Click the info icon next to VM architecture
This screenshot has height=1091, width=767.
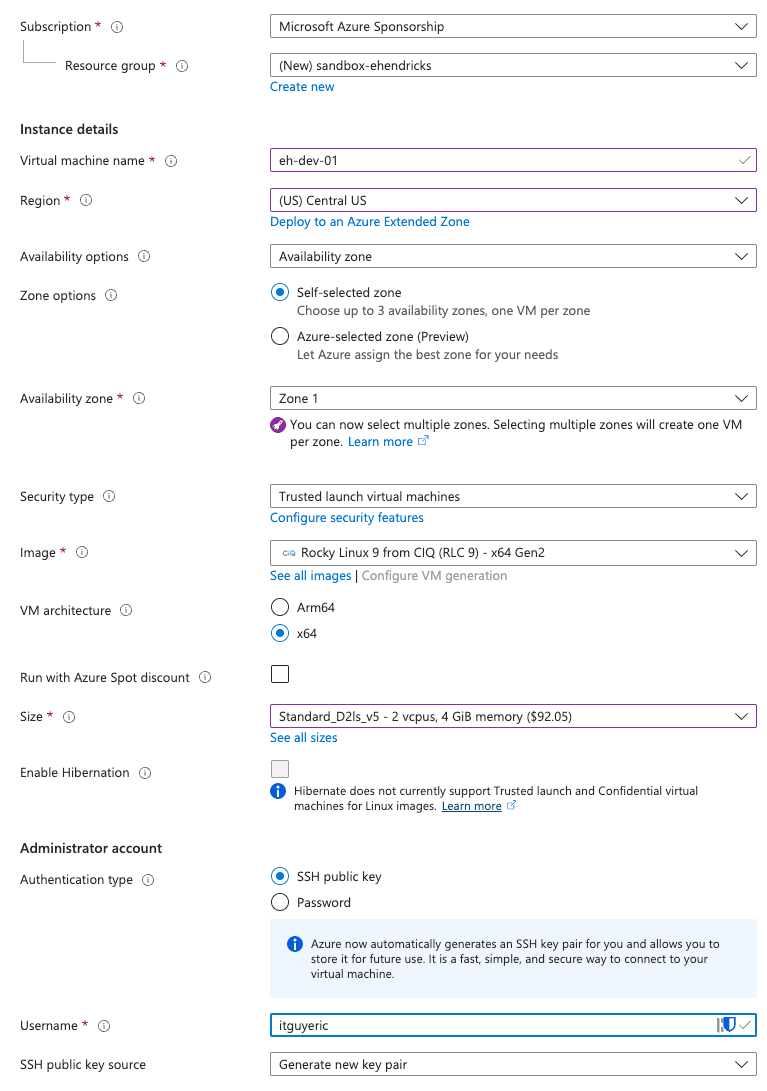coord(126,611)
